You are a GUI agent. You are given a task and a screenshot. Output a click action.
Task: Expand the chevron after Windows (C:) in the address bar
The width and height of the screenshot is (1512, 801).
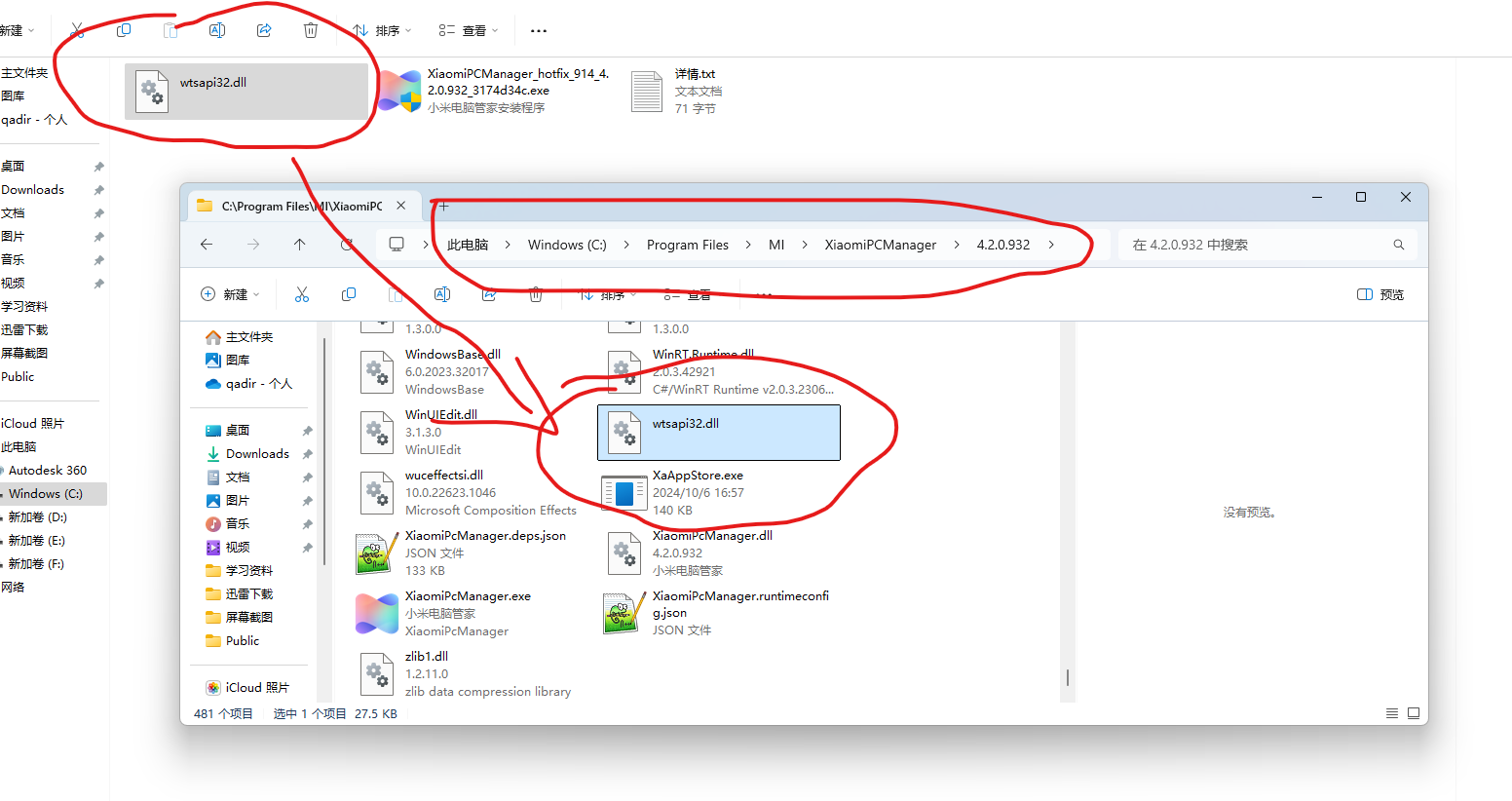point(625,245)
